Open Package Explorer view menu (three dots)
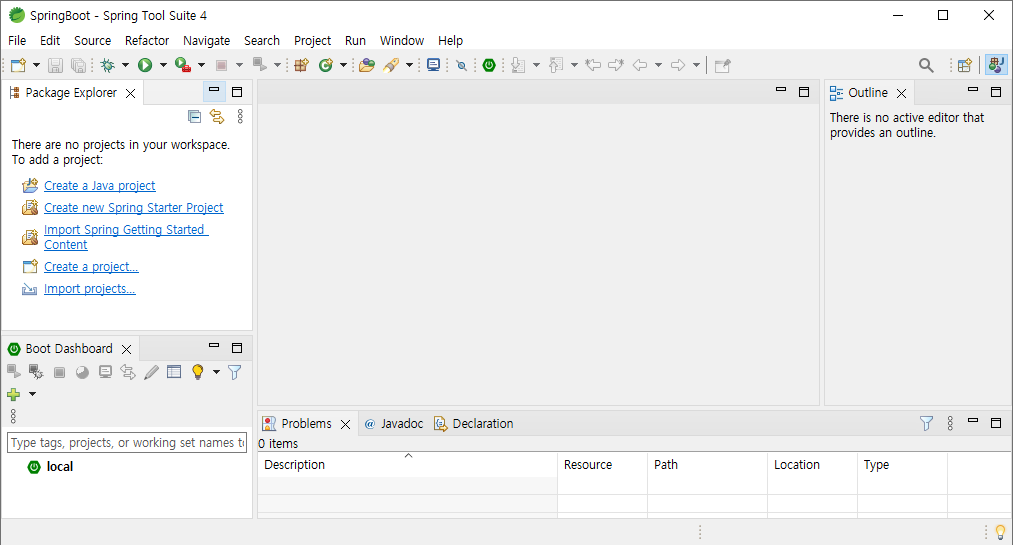The width and height of the screenshot is (1013, 545). pos(240,116)
